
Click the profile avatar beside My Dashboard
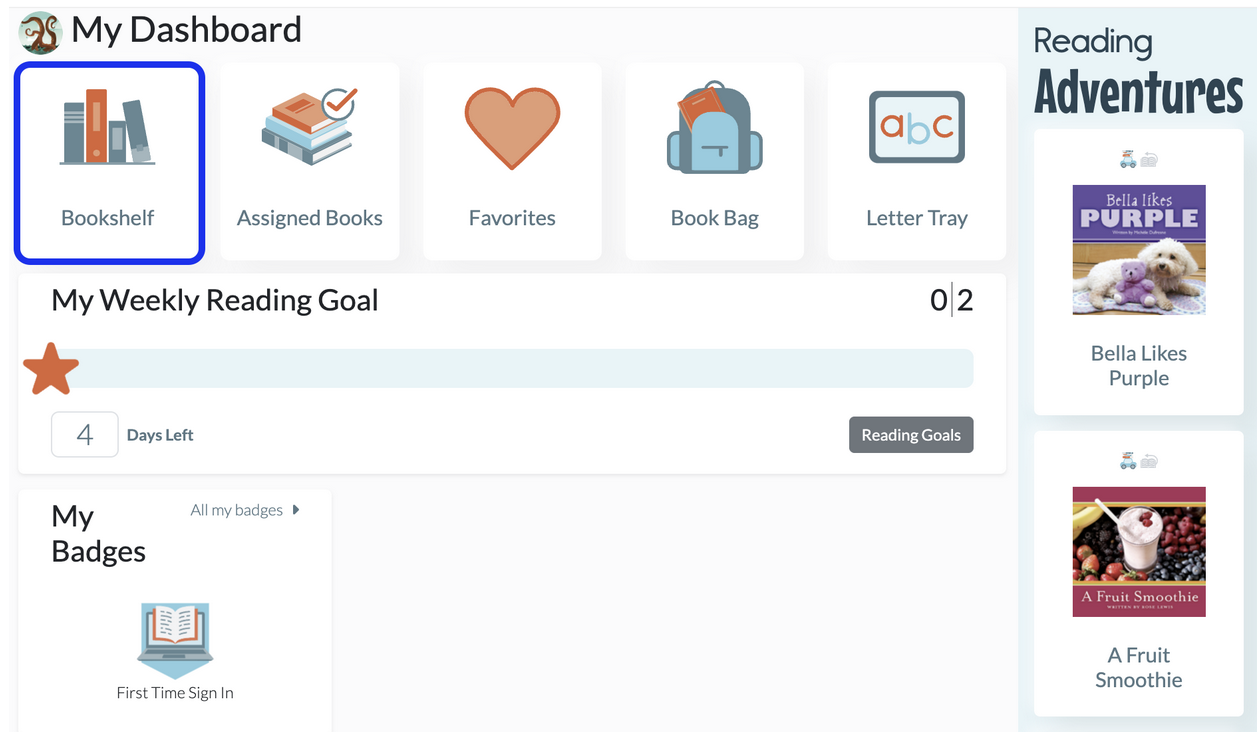pos(40,32)
